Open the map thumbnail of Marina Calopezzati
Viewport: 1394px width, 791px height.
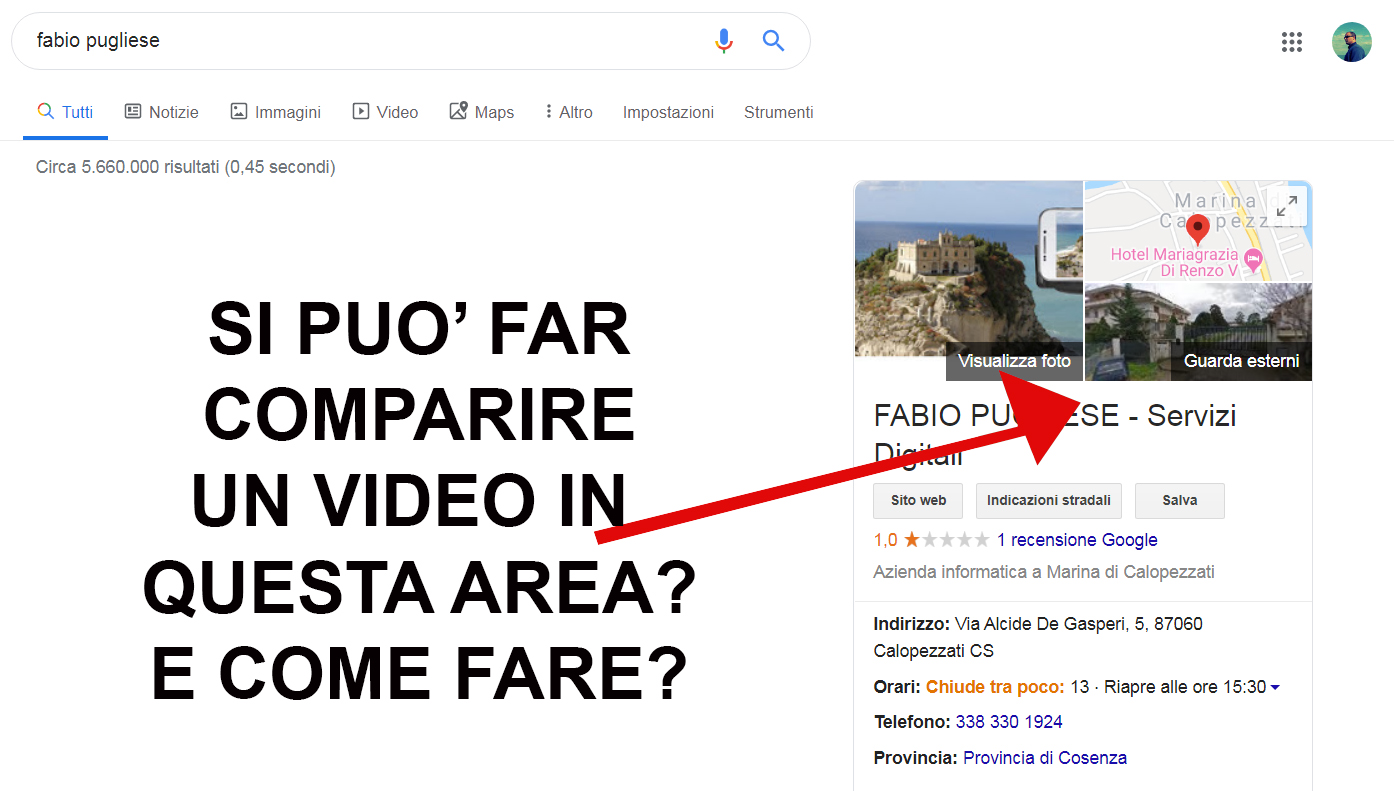(x=1198, y=231)
